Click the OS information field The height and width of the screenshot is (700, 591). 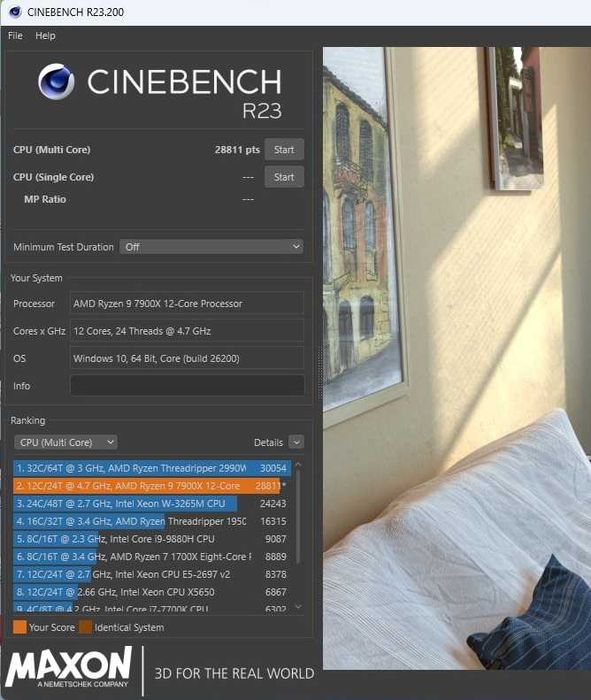click(x=187, y=358)
